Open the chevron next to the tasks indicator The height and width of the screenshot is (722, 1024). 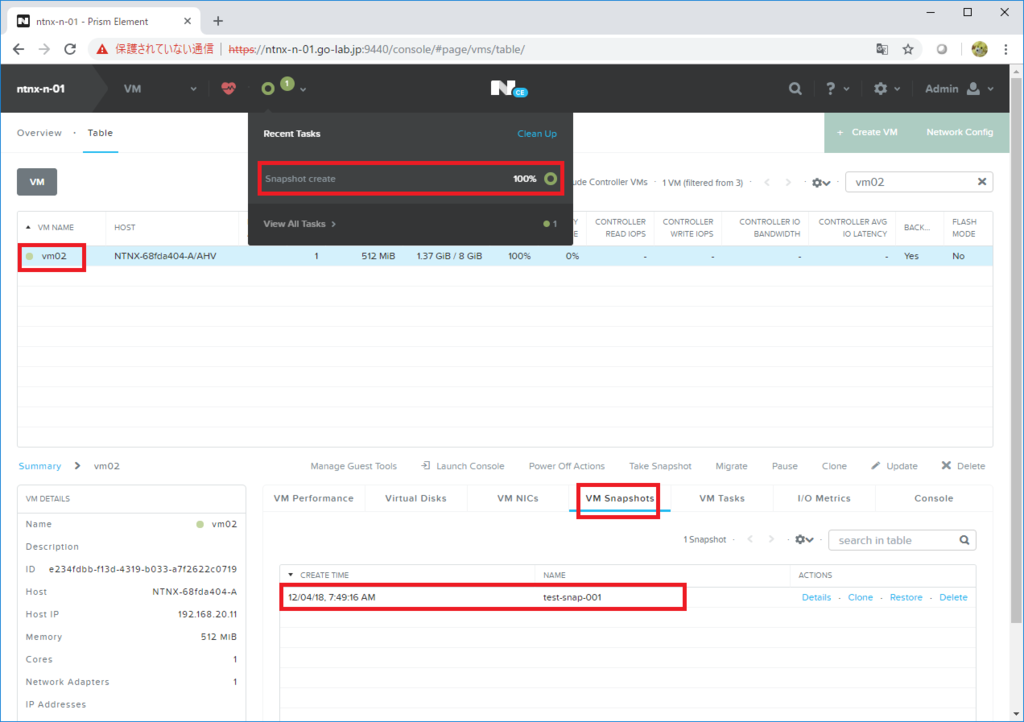pos(301,88)
